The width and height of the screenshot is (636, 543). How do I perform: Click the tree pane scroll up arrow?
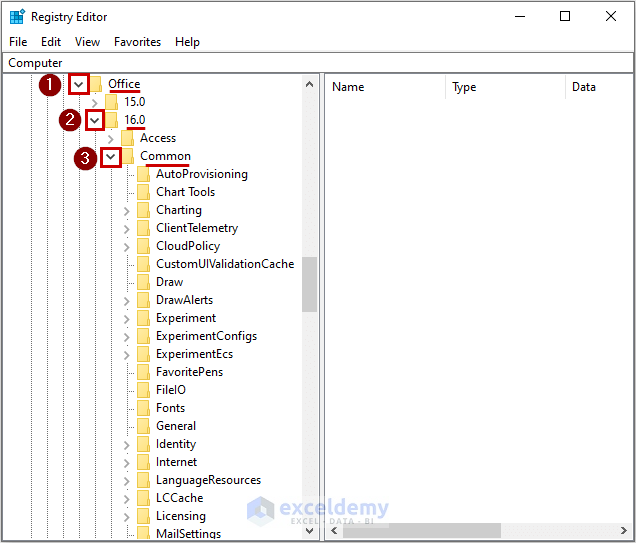point(309,84)
